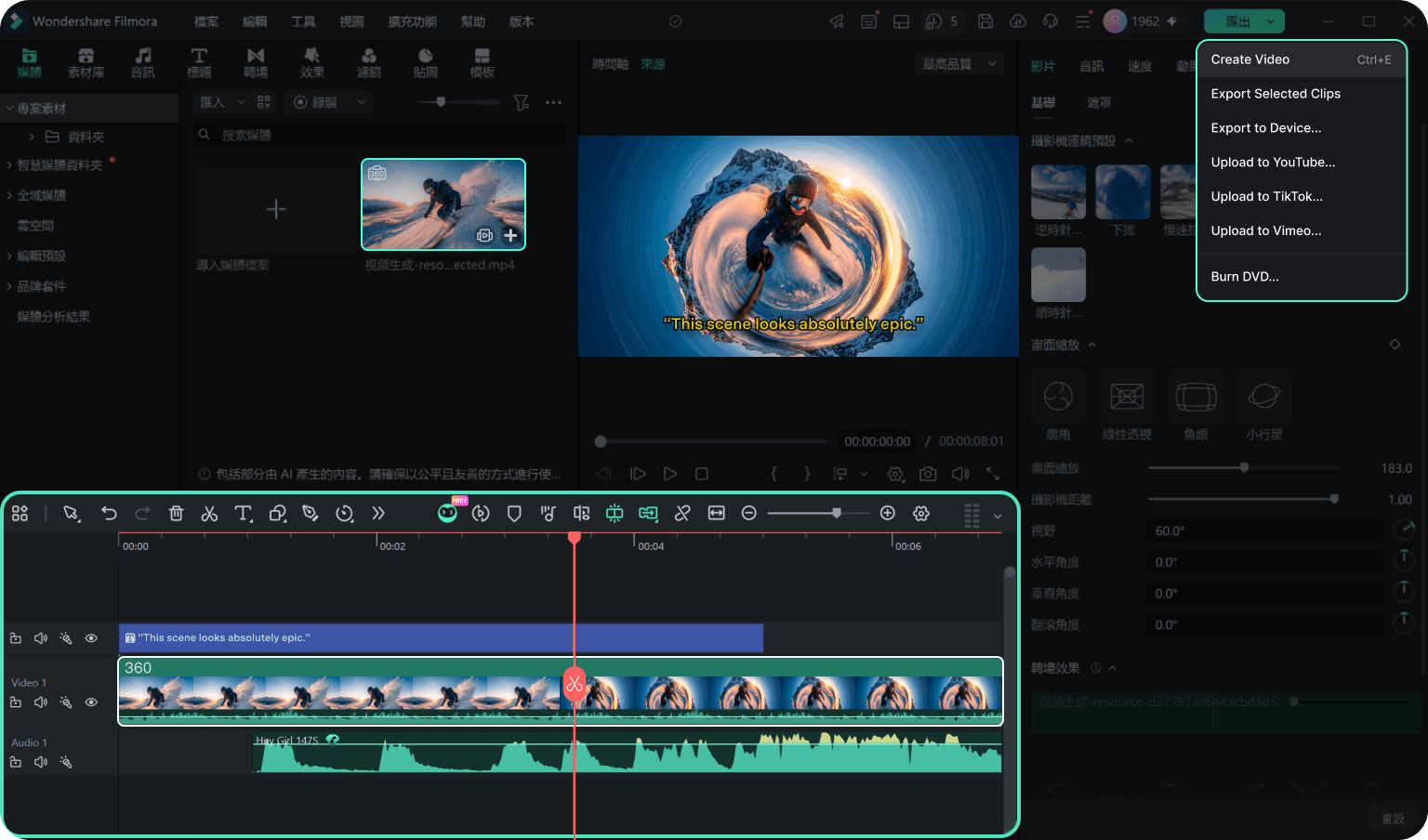The image size is (1428, 840).
Task: Select the 小行星 tiny planet projection
Action: (1264, 405)
